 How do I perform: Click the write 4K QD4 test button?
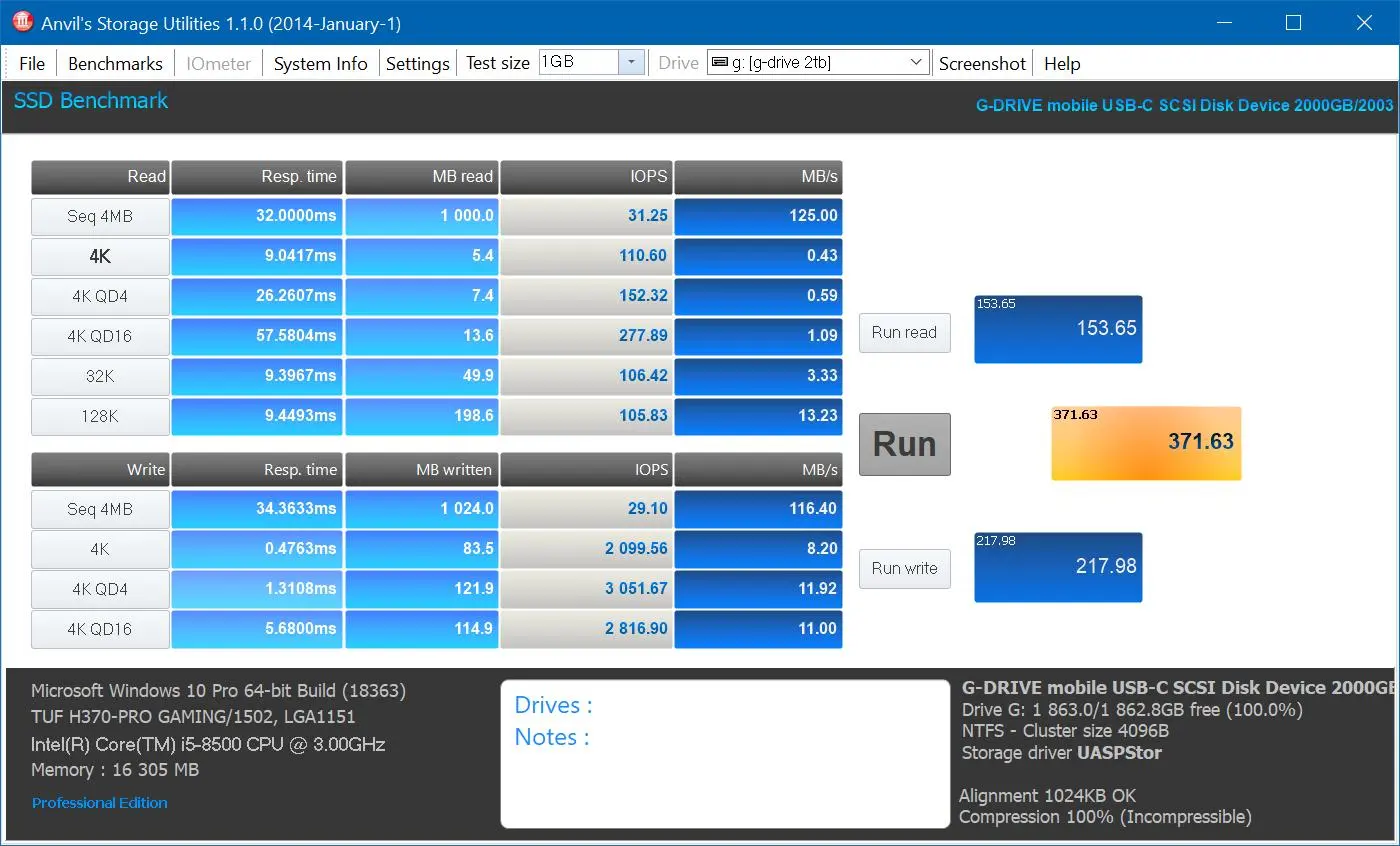(100, 589)
